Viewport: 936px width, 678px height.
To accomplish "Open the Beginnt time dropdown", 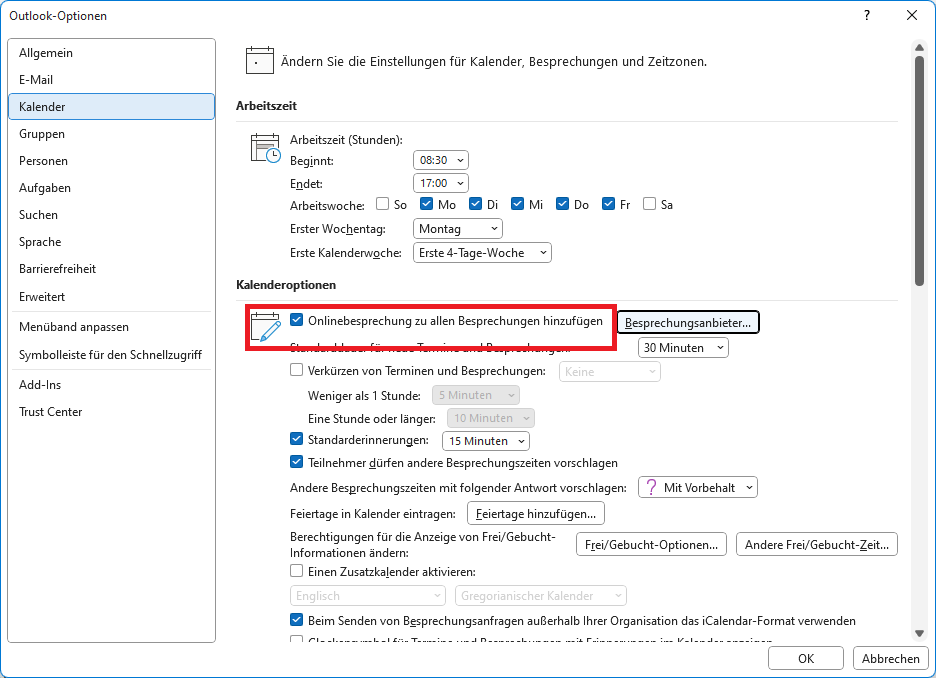I will (440, 160).
